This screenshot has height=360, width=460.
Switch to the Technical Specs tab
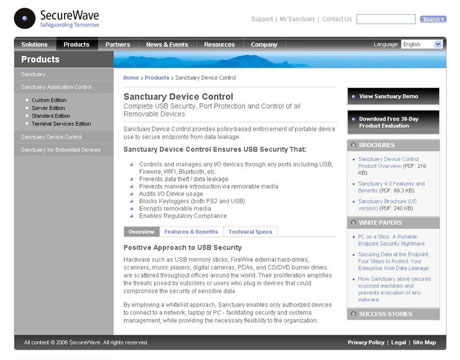250,232
